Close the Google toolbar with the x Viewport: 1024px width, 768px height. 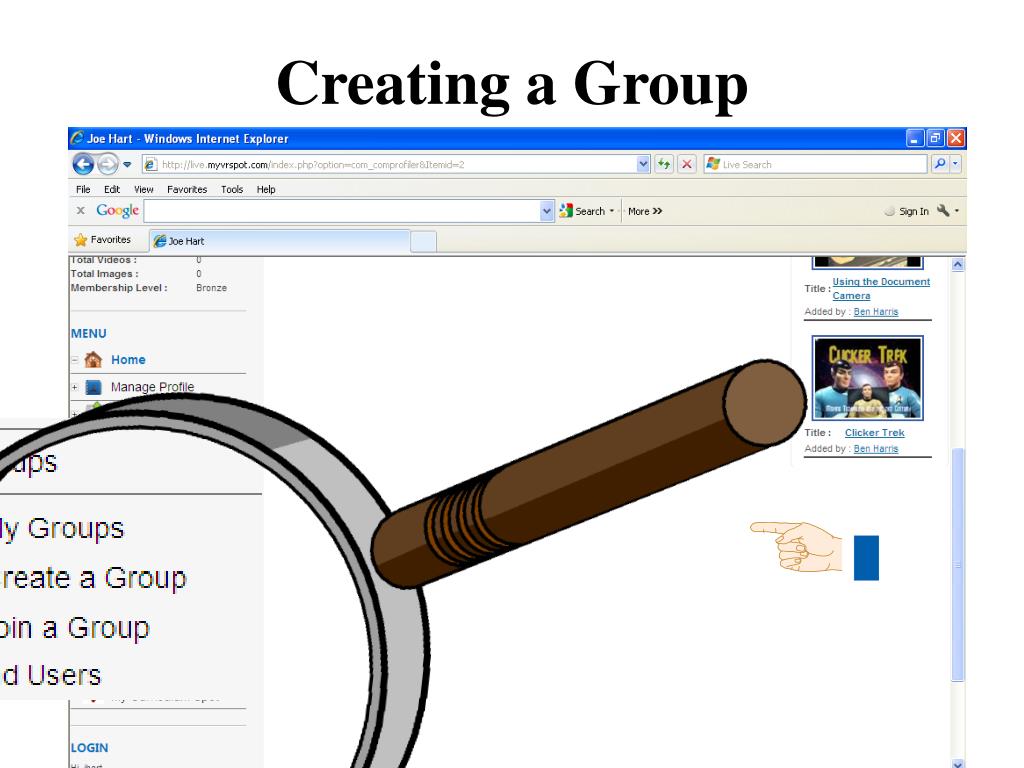pyautogui.click(x=80, y=210)
